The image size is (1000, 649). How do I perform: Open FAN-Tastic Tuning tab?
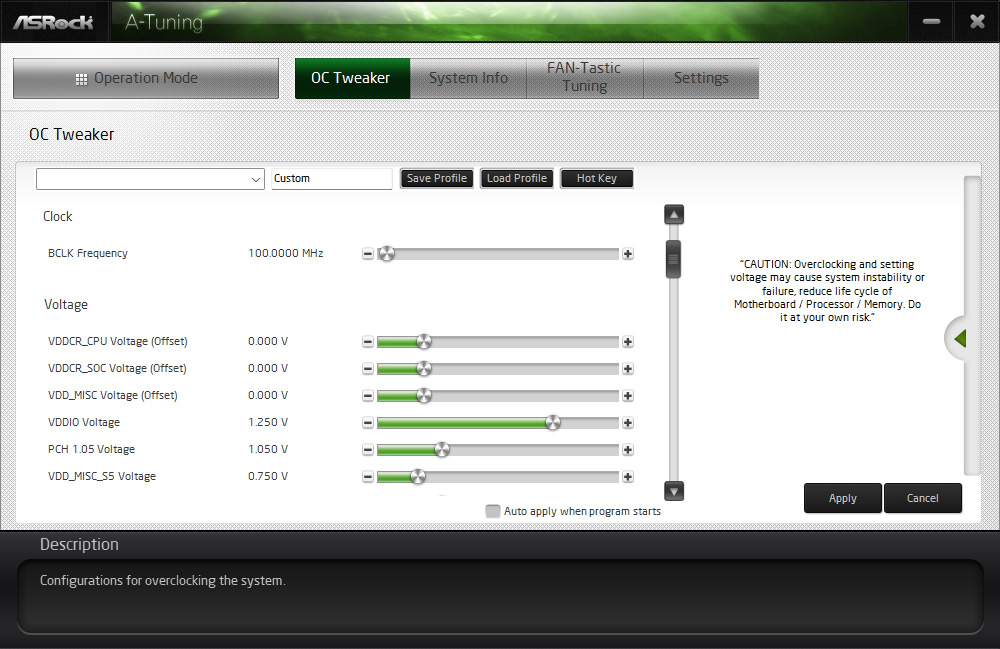click(584, 78)
